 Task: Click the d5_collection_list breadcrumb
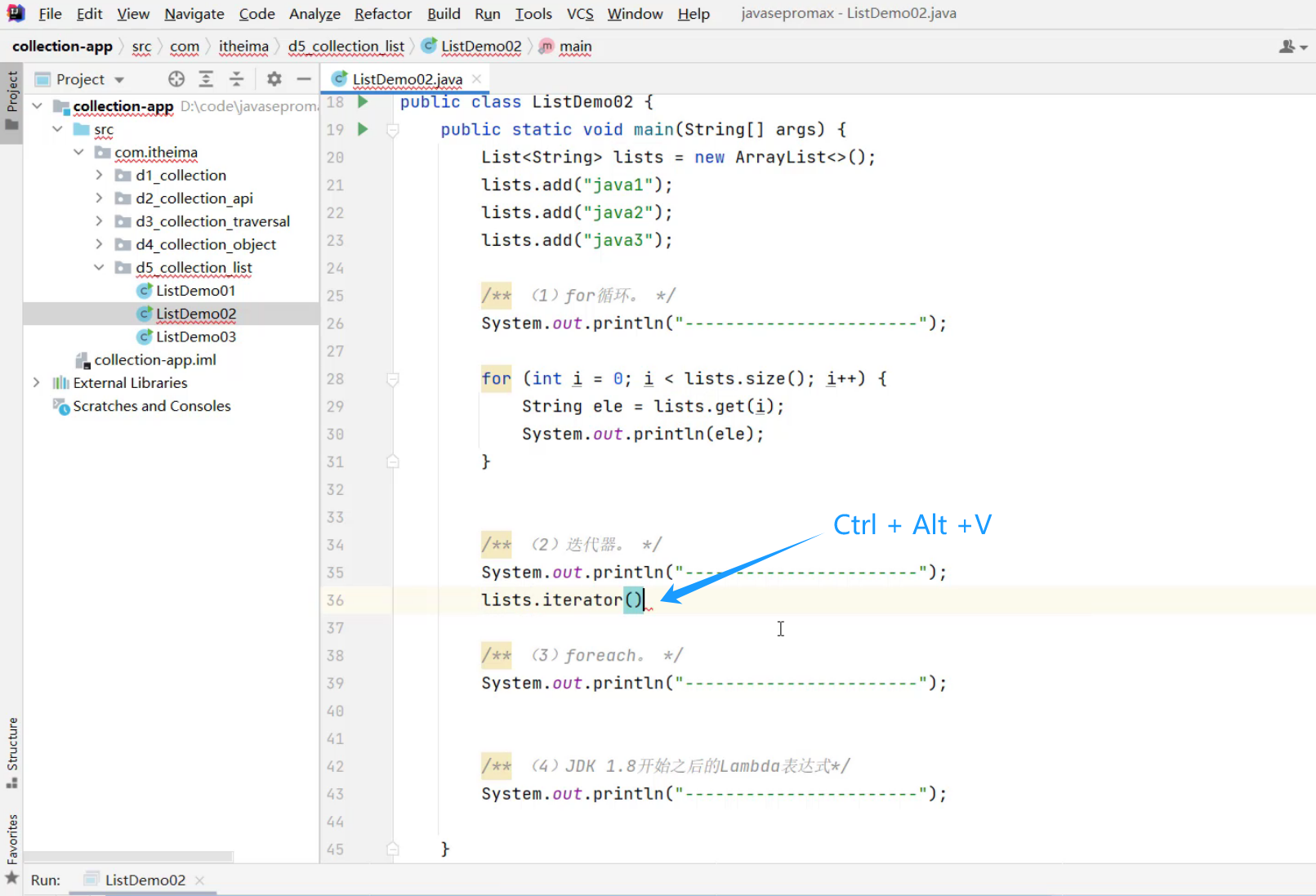(x=346, y=47)
